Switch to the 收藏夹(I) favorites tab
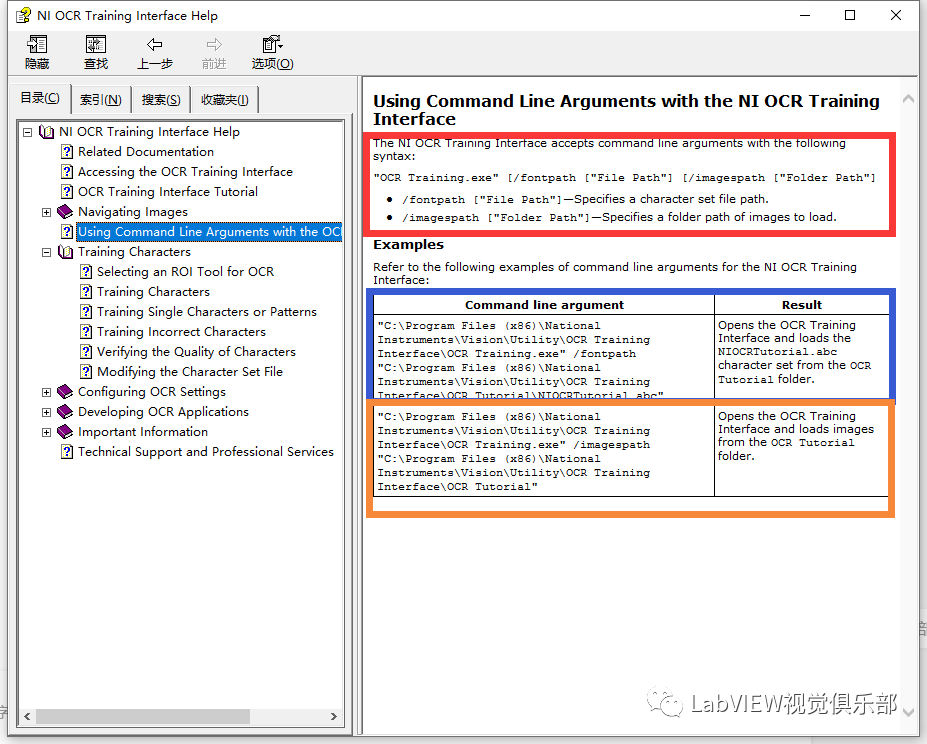 tap(225, 100)
